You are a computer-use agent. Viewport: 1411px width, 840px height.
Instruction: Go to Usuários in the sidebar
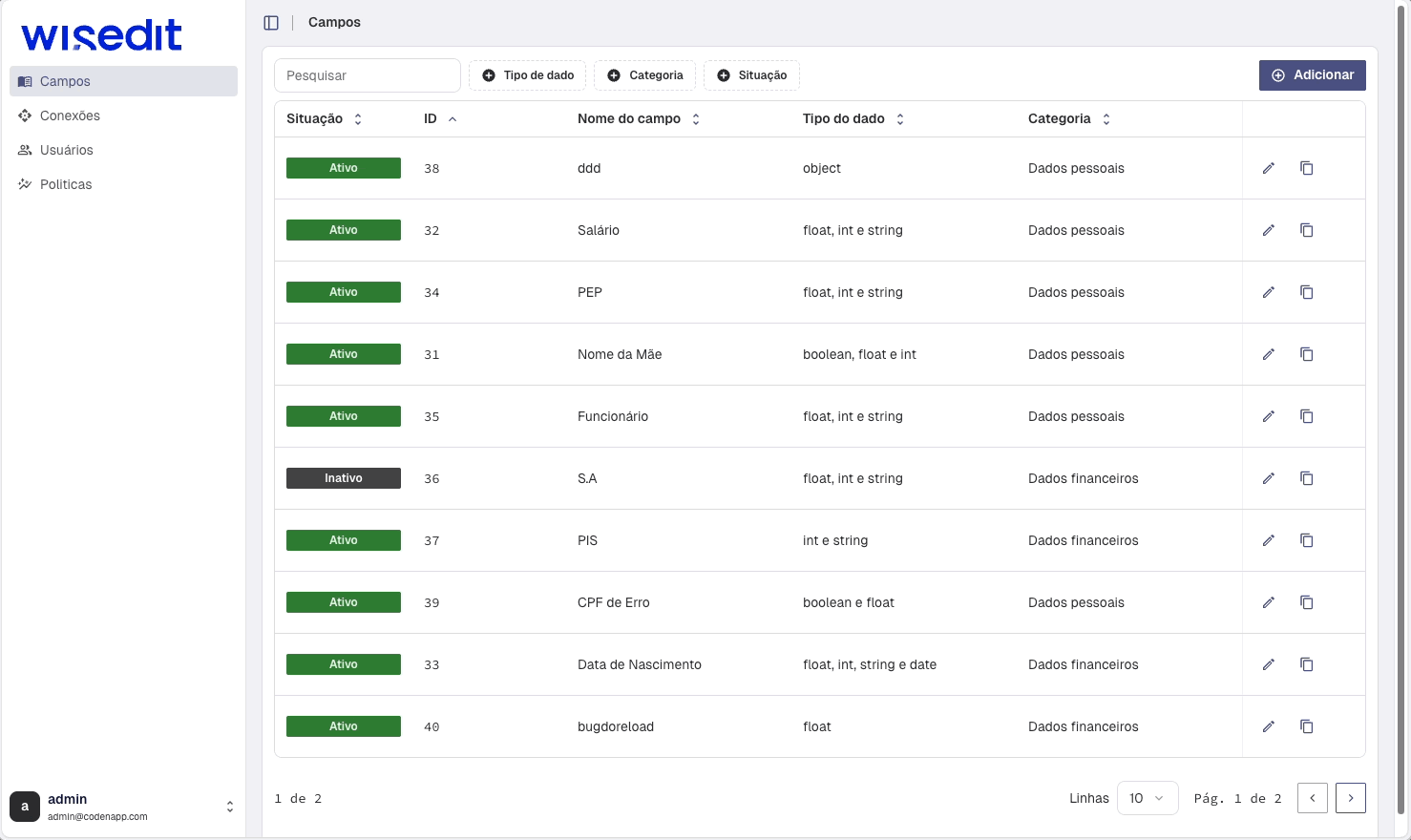point(66,150)
